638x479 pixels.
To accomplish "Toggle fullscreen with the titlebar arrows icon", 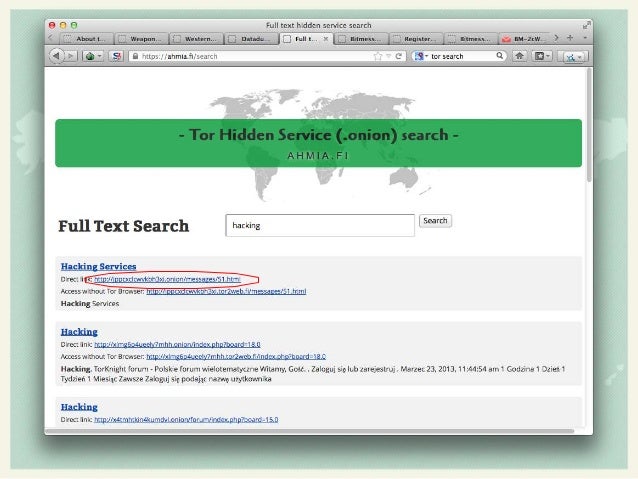I will point(586,25).
